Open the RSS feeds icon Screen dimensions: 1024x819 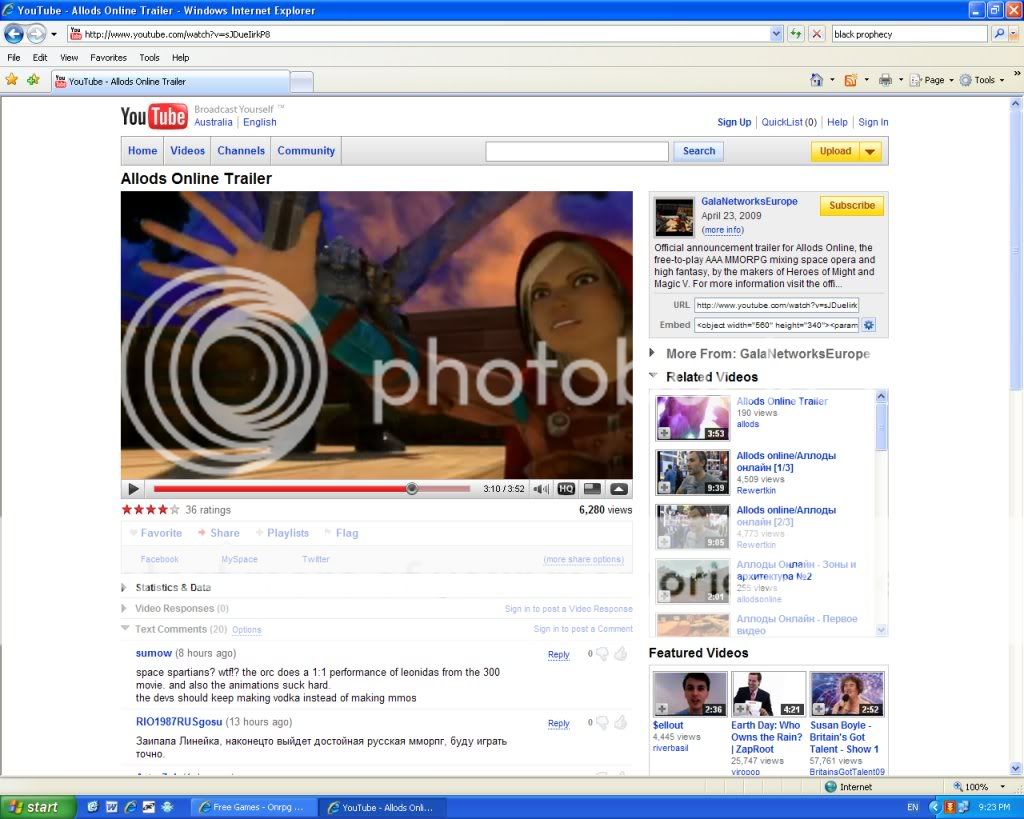pyautogui.click(x=850, y=80)
